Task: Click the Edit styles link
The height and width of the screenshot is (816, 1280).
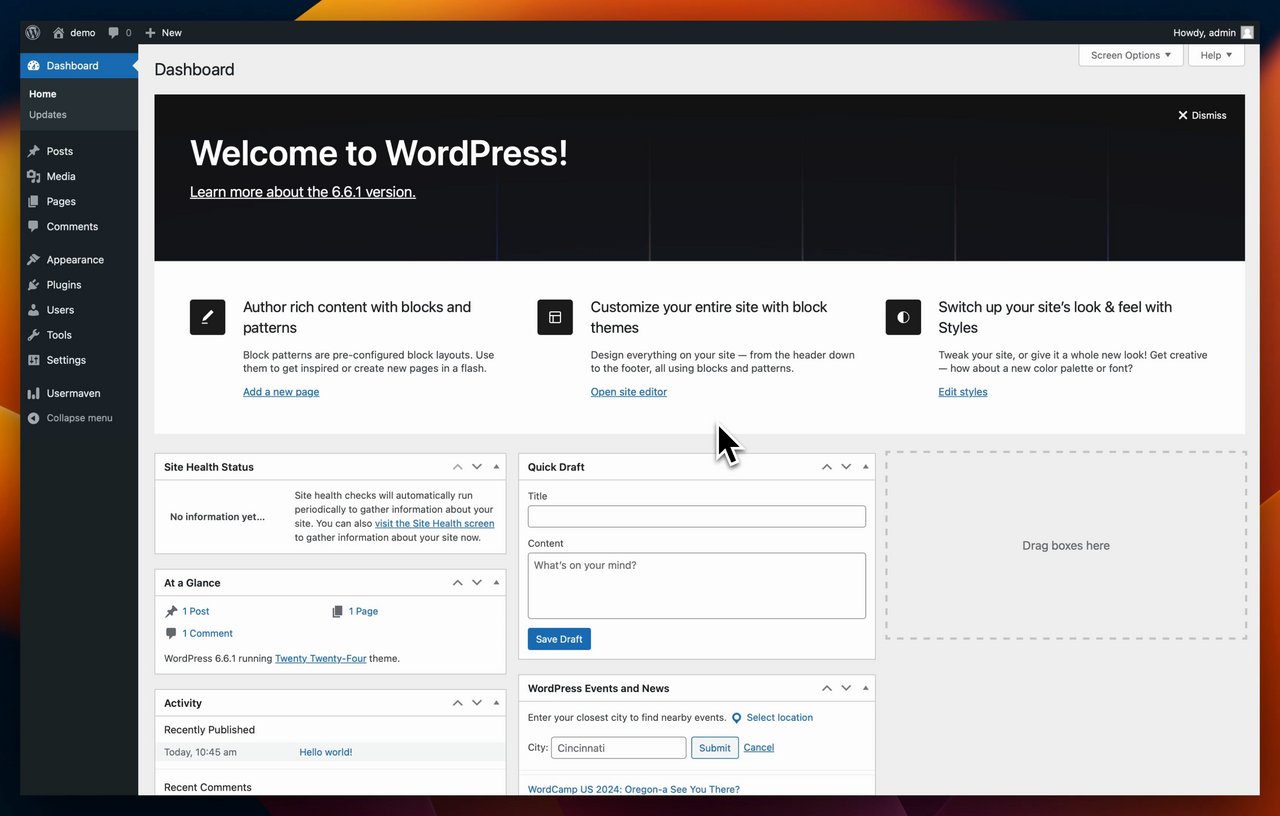Action: click(x=963, y=392)
